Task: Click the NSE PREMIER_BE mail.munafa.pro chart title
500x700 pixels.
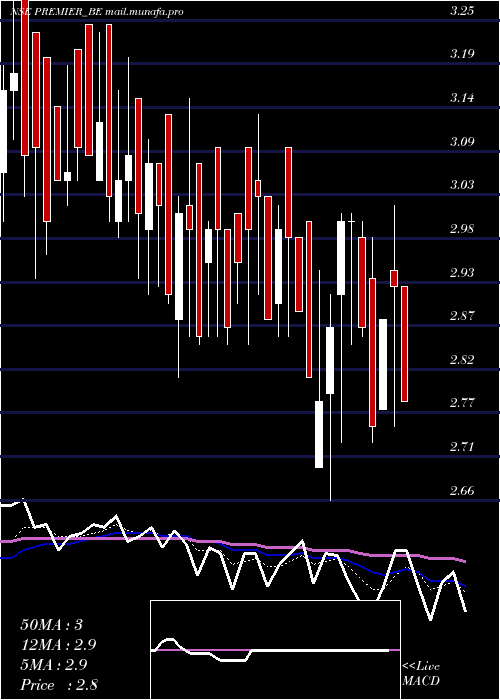Action: pos(97,12)
